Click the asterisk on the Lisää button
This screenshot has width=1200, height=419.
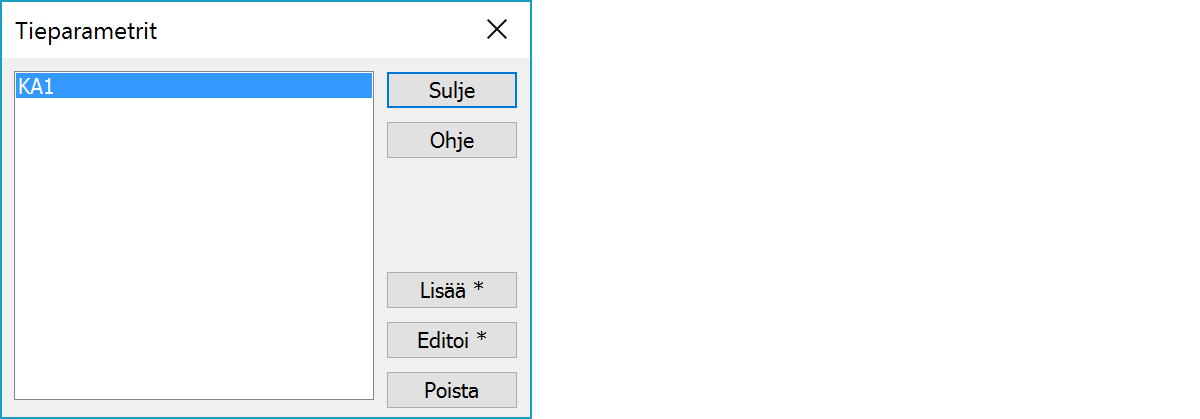pos(478,289)
